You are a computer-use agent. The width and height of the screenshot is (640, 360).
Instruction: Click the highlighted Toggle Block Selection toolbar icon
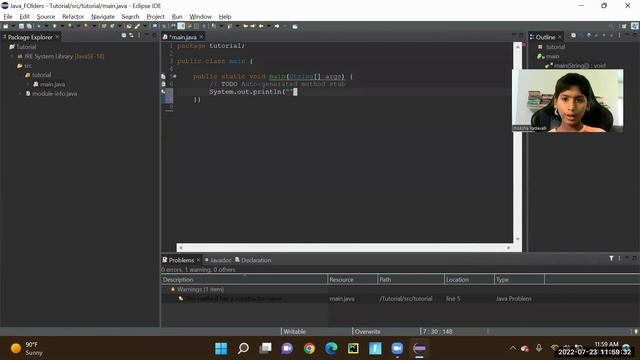tap(181, 26)
